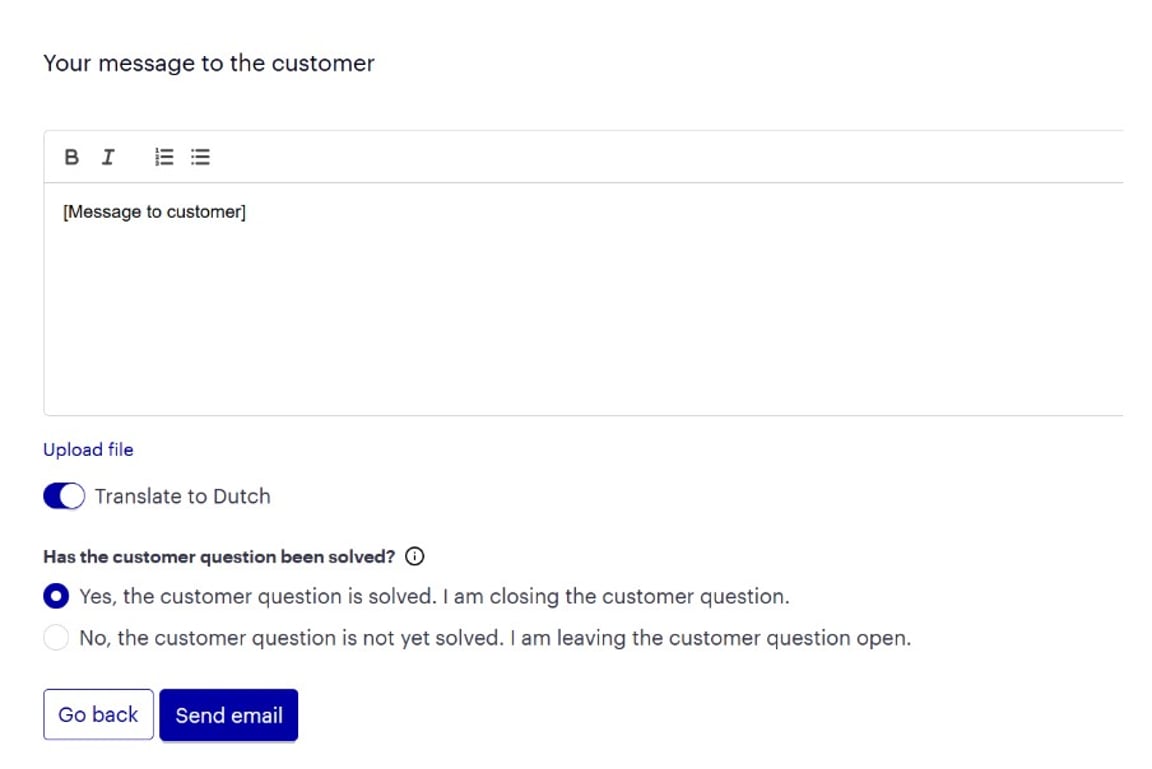Click the Has the customer question been solved label
The width and height of the screenshot is (1152, 769).
(x=219, y=557)
